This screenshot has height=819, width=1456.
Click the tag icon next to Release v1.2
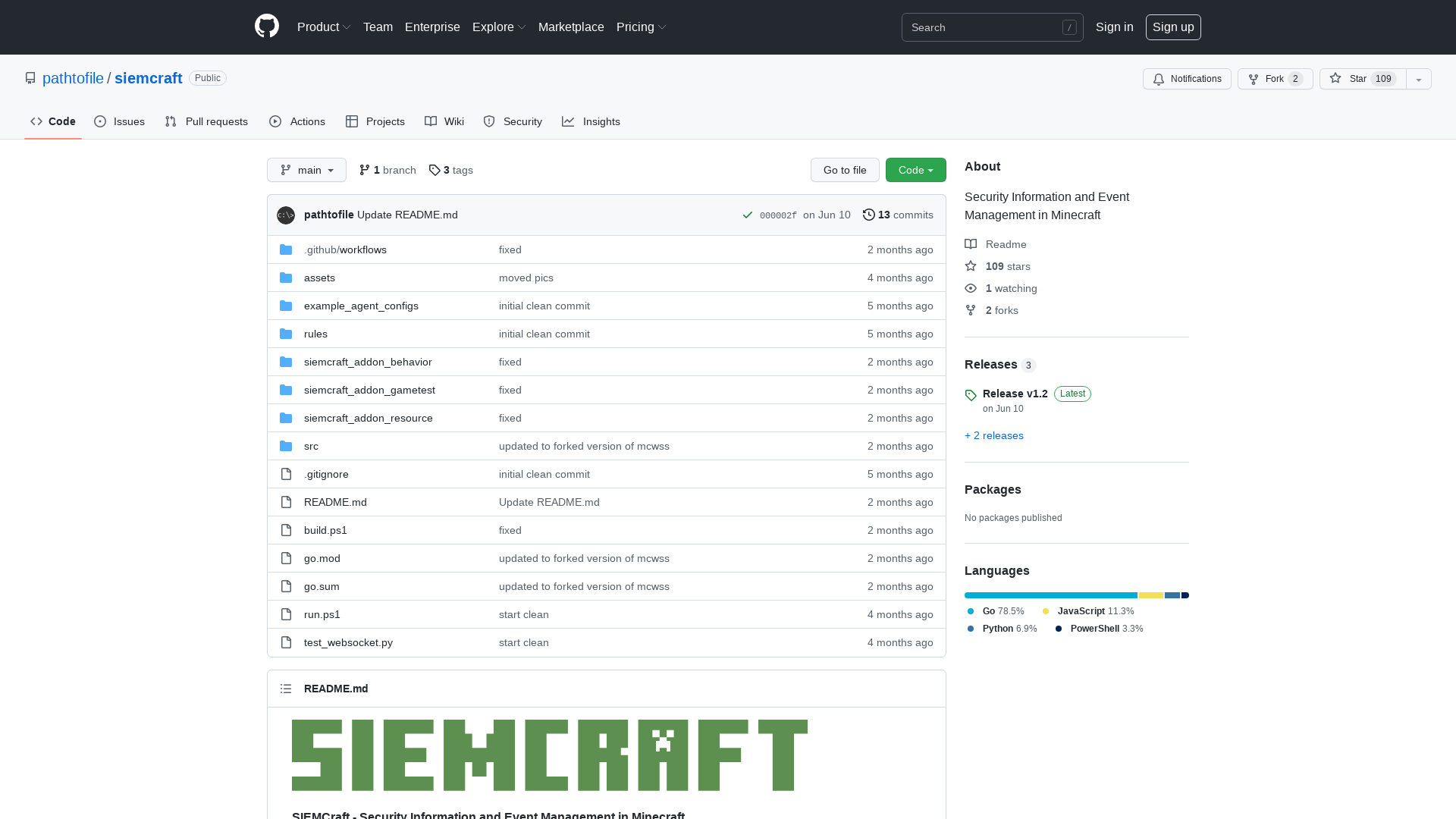pyautogui.click(x=971, y=395)
